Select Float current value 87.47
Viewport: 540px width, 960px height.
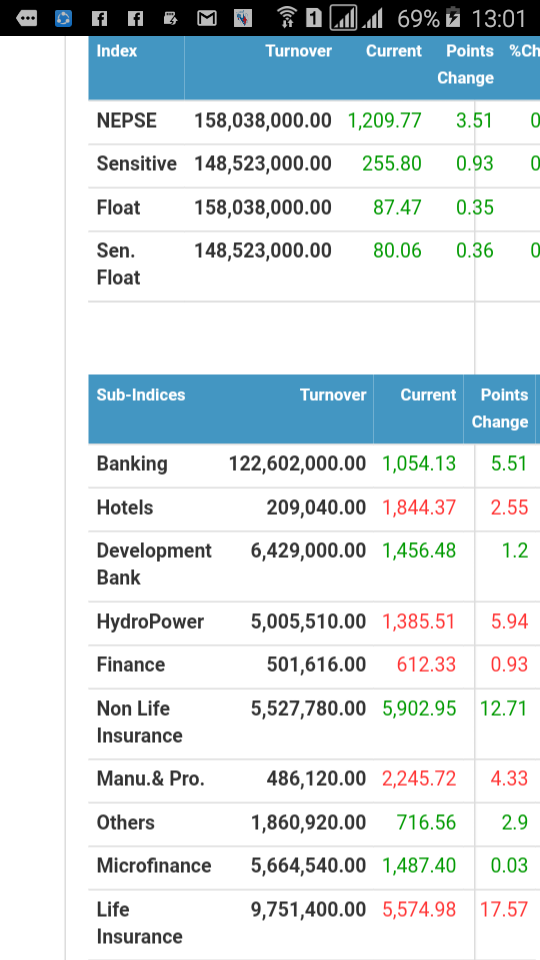pyautogui.click(x=397, y=208)
